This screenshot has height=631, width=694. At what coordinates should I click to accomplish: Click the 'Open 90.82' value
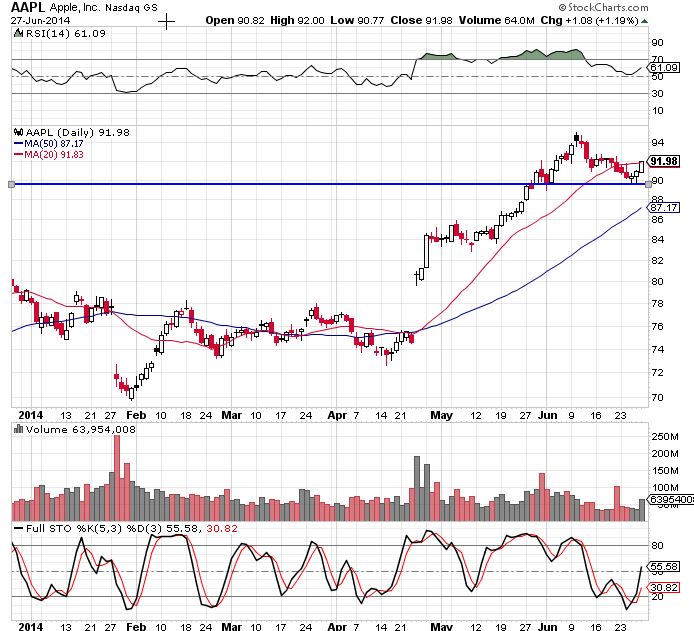[235, 20]
